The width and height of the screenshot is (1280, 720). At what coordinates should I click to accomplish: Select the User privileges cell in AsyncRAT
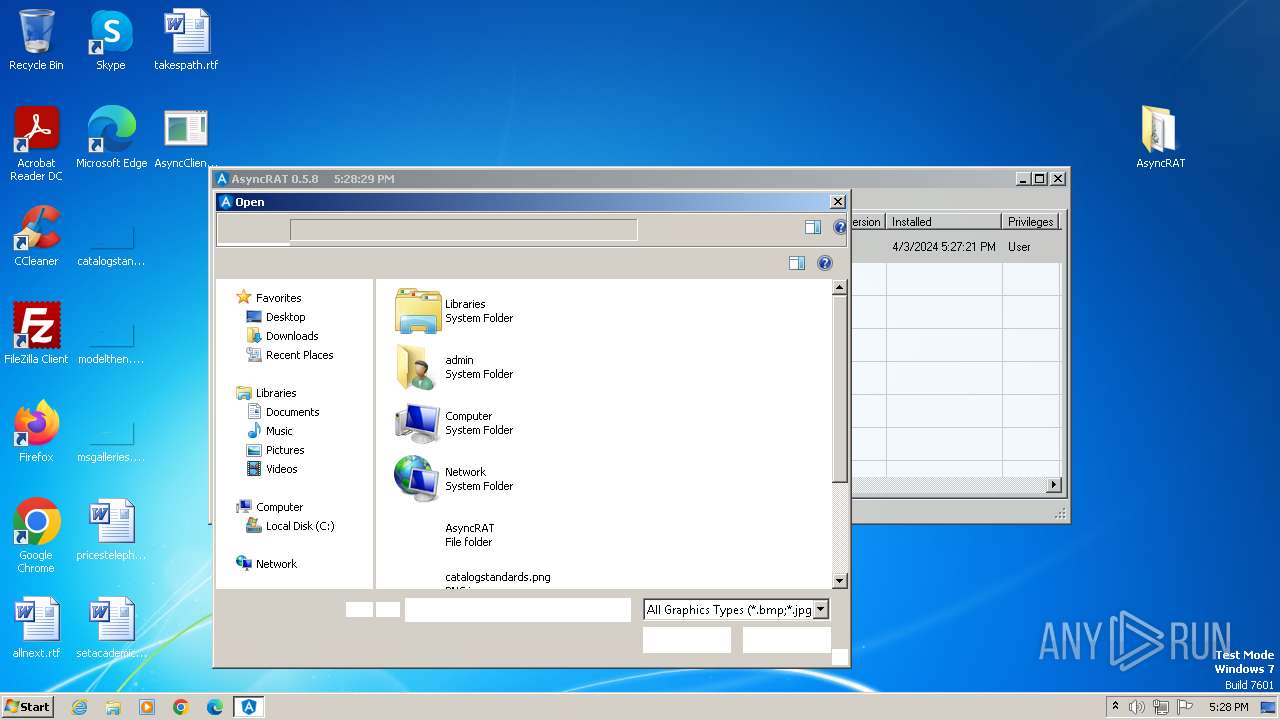[1019, 247]
